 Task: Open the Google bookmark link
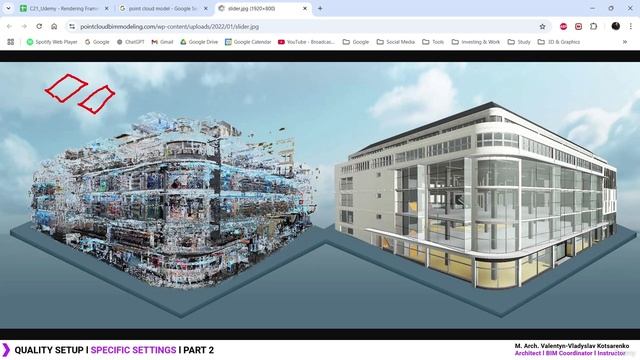coord(97,42)
